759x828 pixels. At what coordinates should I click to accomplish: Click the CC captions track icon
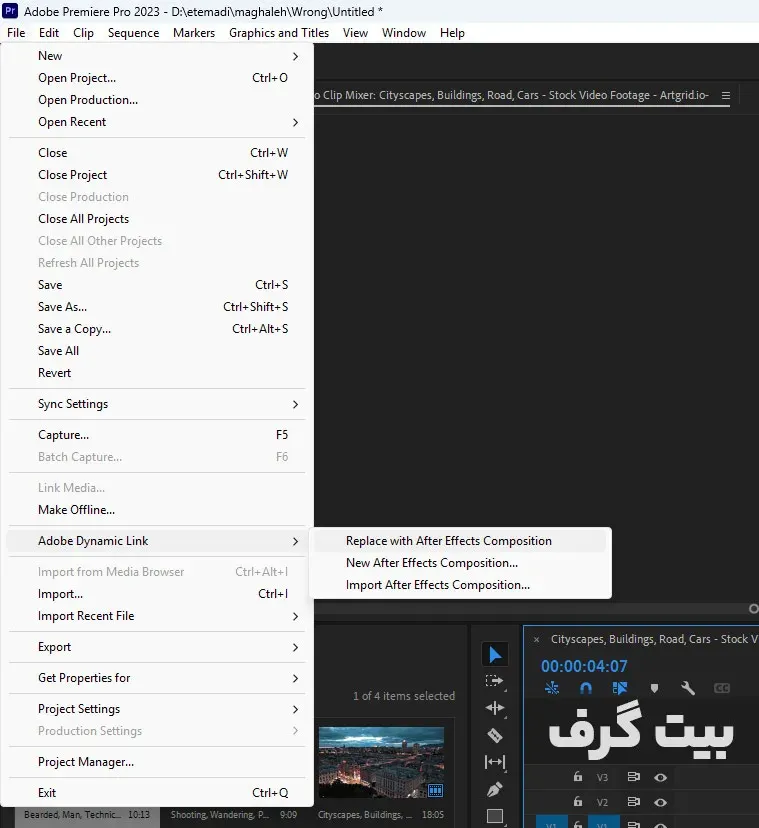tap(721, 688)
